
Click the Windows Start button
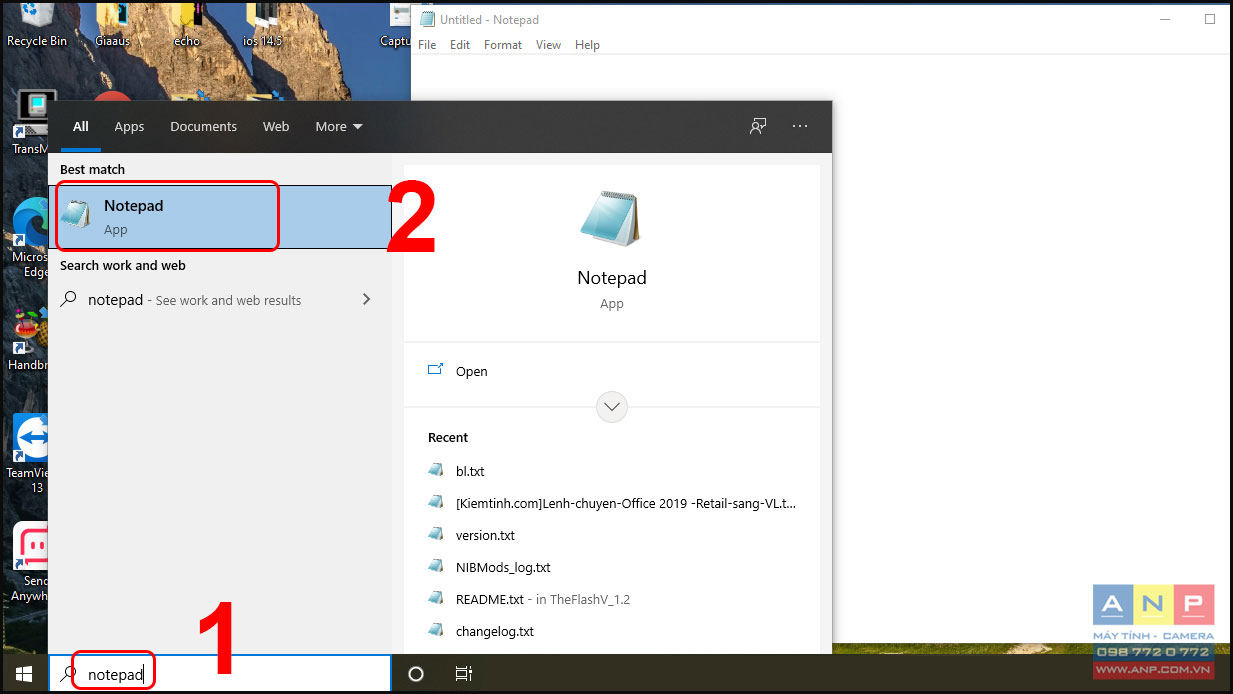click(24, 674)
